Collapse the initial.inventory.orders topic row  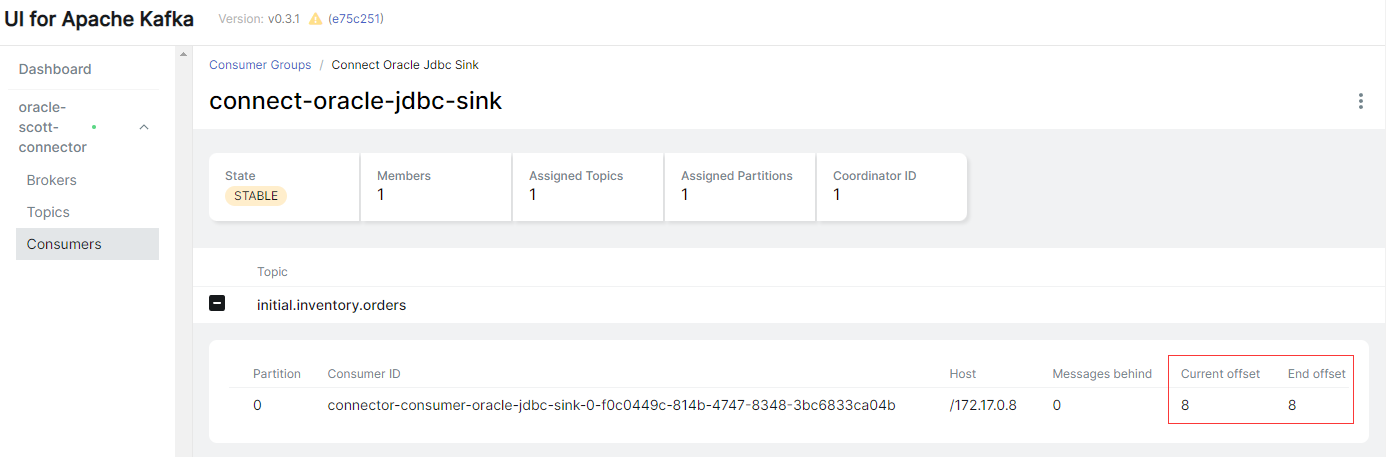(x=217, y=304)
